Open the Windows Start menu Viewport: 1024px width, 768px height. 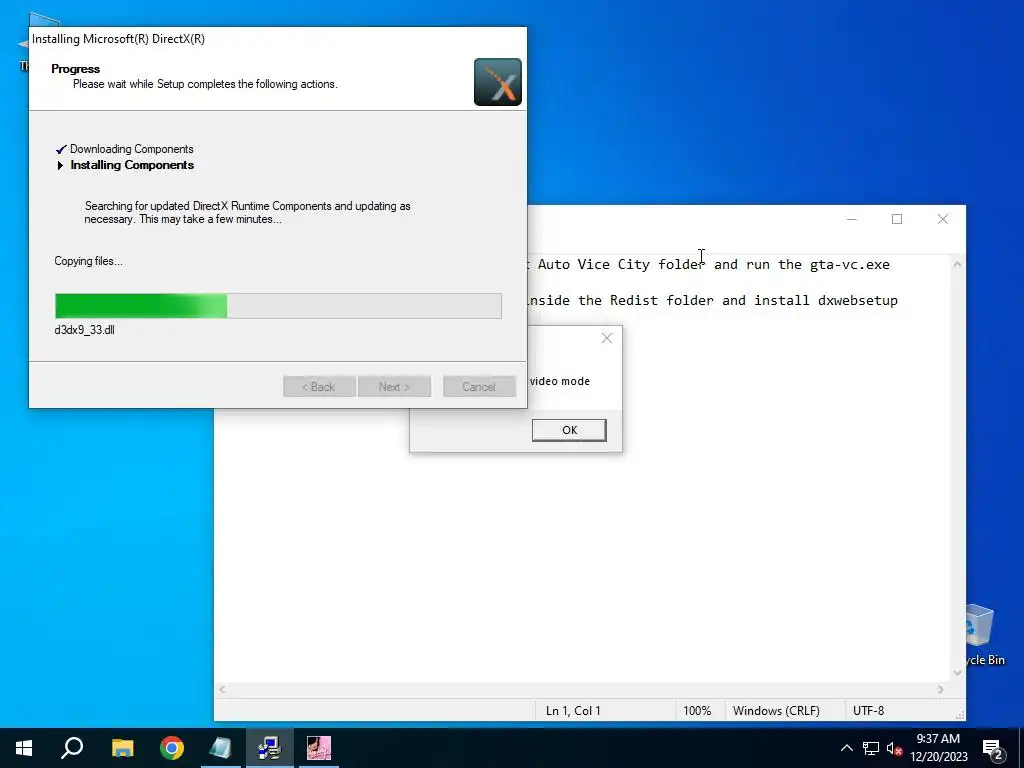click(24, 748)
